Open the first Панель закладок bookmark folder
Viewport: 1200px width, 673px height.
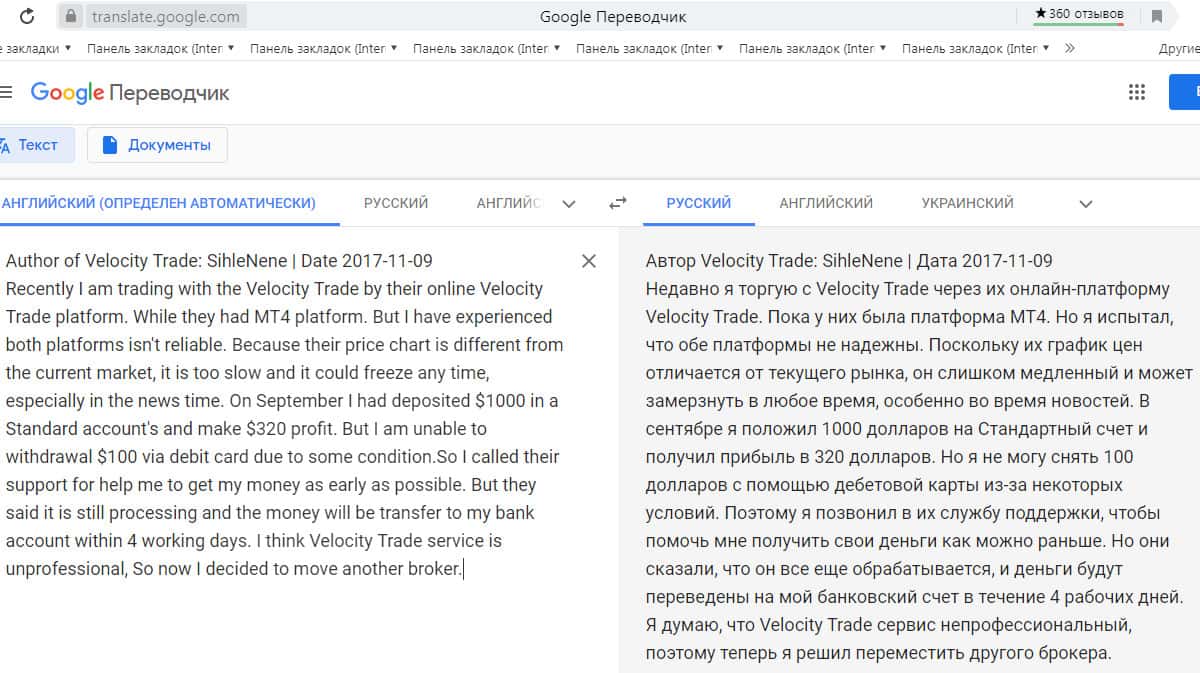click(160, 48)
